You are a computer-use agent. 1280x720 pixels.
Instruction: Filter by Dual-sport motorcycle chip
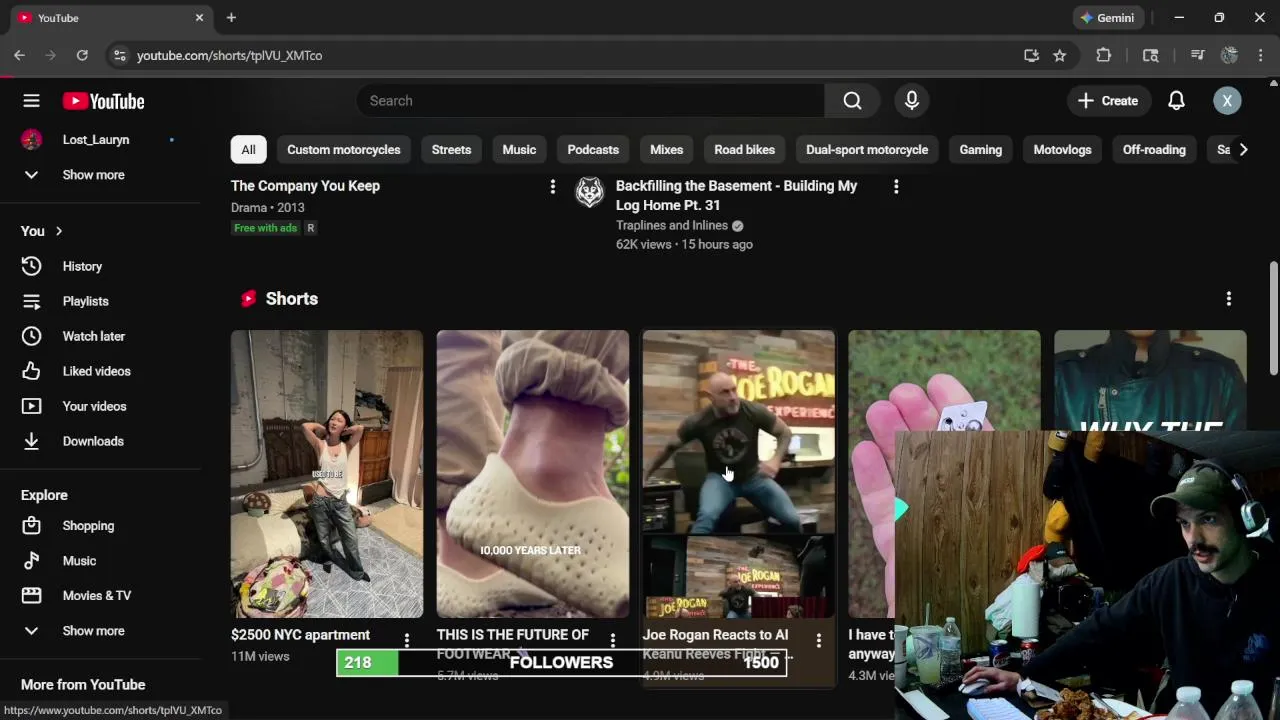coord(867,150)
